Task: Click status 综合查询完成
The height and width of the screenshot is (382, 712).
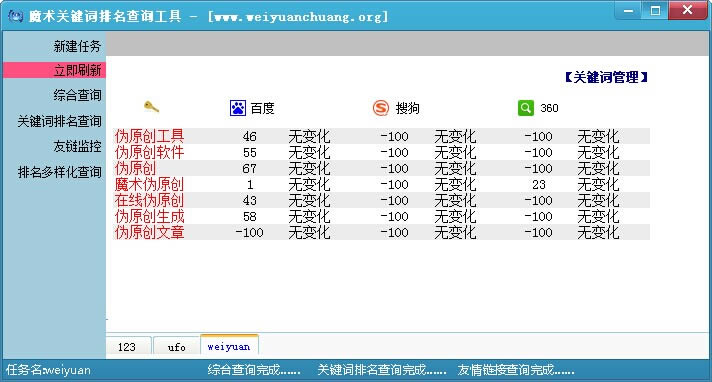Action: pyautogui.click(x=254, y=370)
